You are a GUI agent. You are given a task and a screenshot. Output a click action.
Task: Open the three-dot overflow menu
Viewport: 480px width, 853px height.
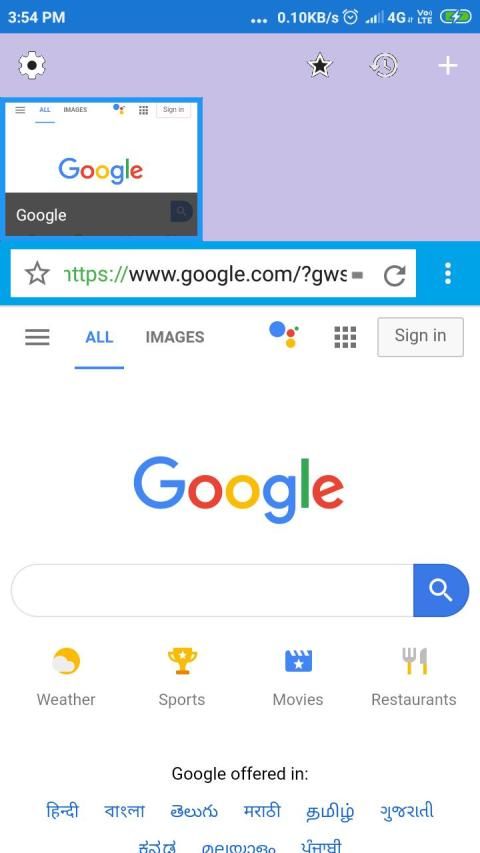click(x=447, y=273)
